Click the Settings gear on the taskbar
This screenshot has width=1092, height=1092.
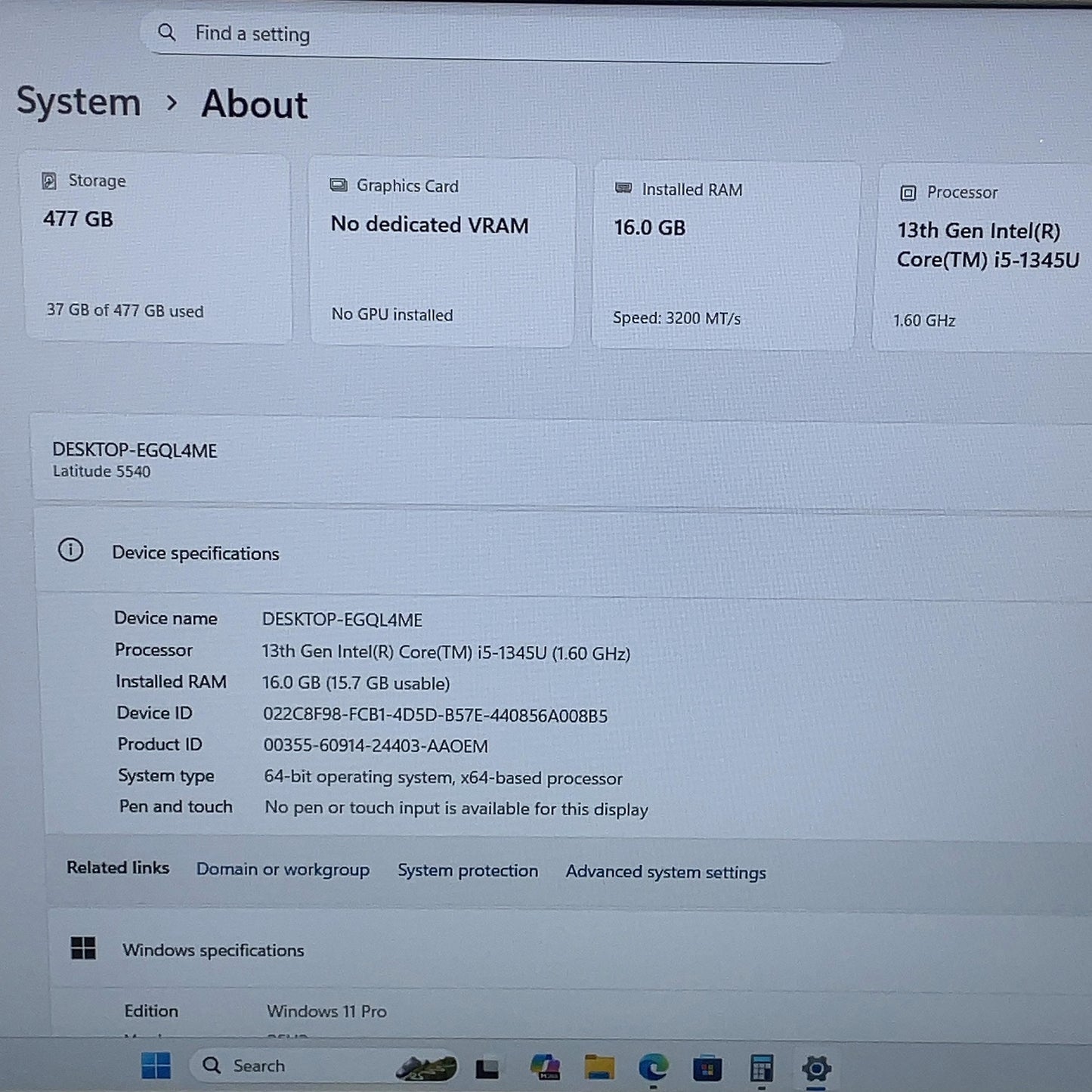816,1069
